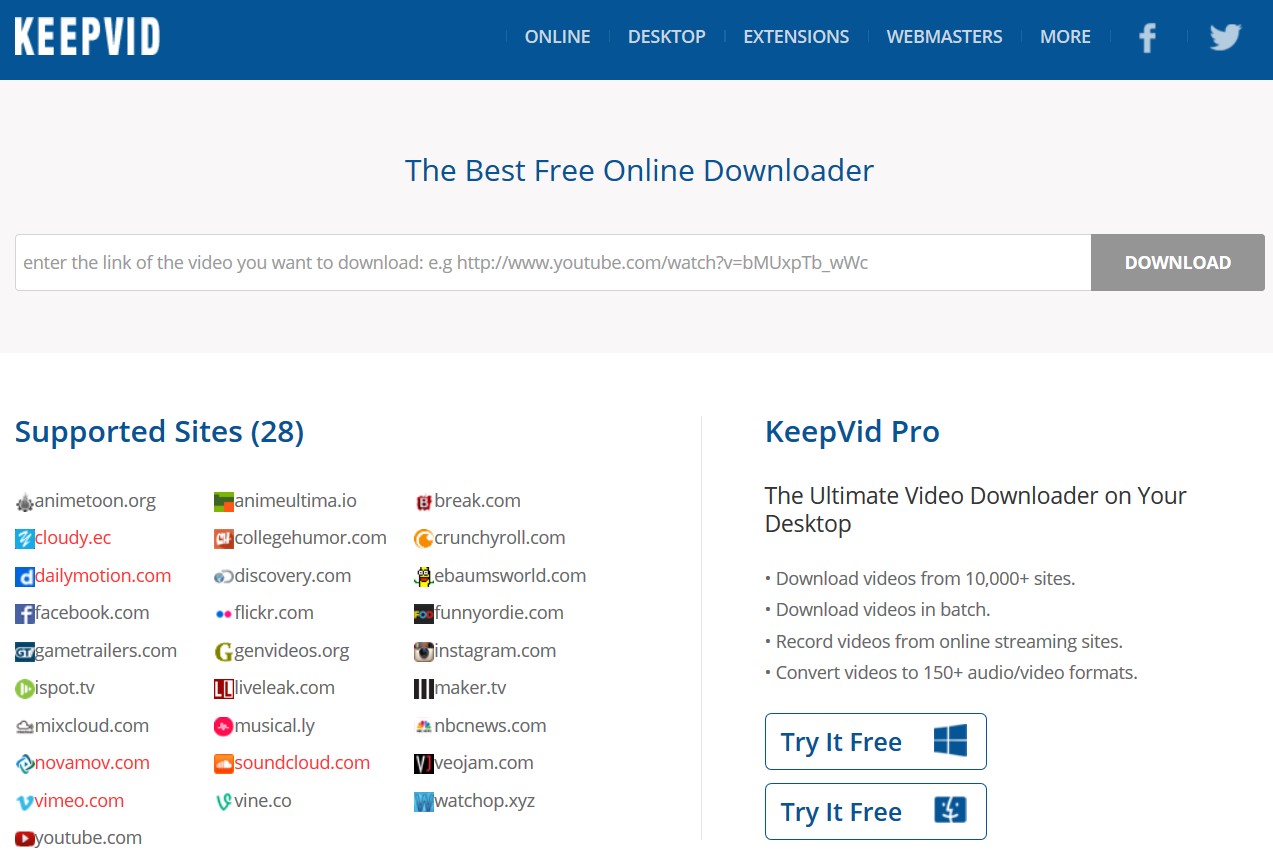Click the liveleak.com site icon

pyautogui.click(x=224, y=689)
